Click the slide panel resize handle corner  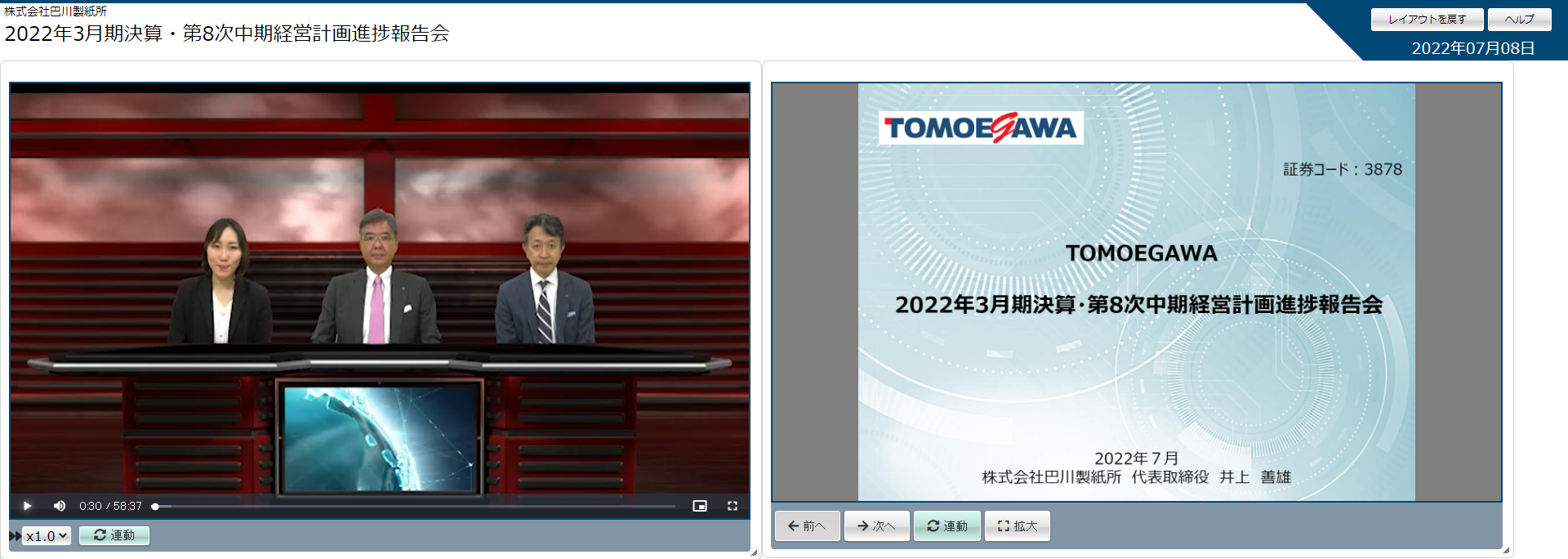click(1506, 550)
